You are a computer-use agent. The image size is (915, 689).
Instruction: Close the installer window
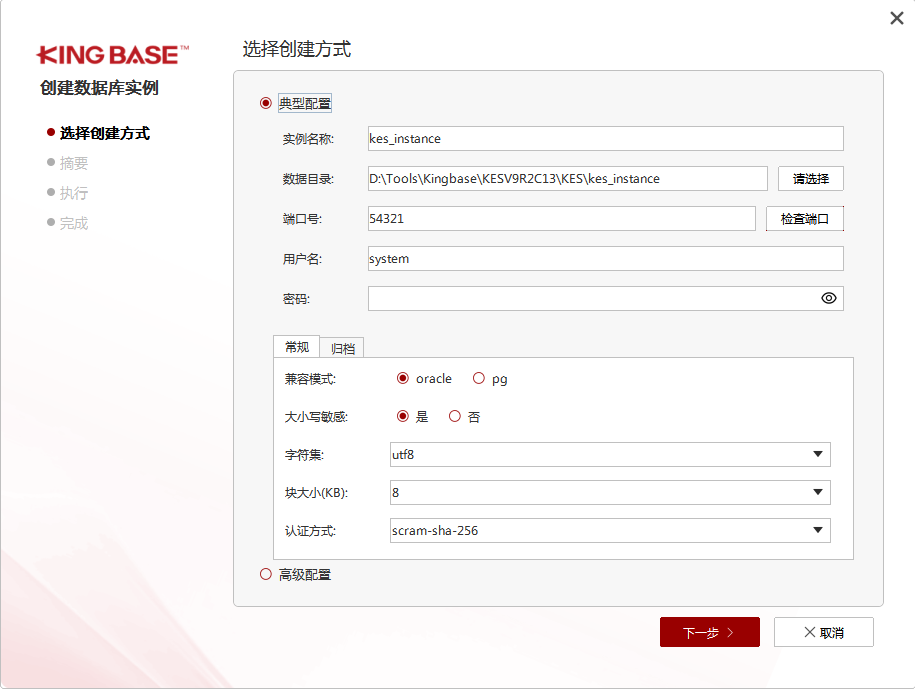pos(896,18)
